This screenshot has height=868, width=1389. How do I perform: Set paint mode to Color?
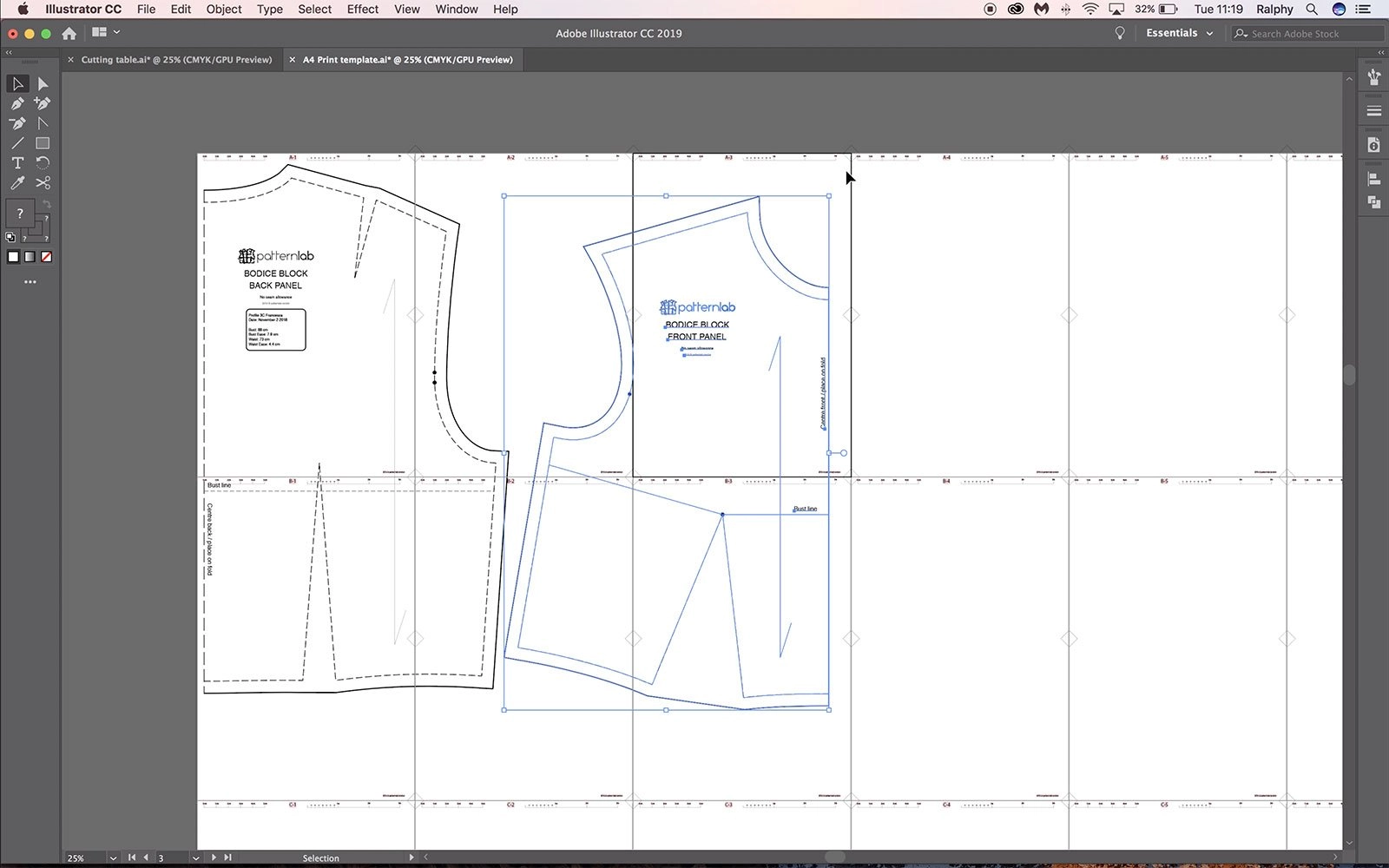pos(13,257)
